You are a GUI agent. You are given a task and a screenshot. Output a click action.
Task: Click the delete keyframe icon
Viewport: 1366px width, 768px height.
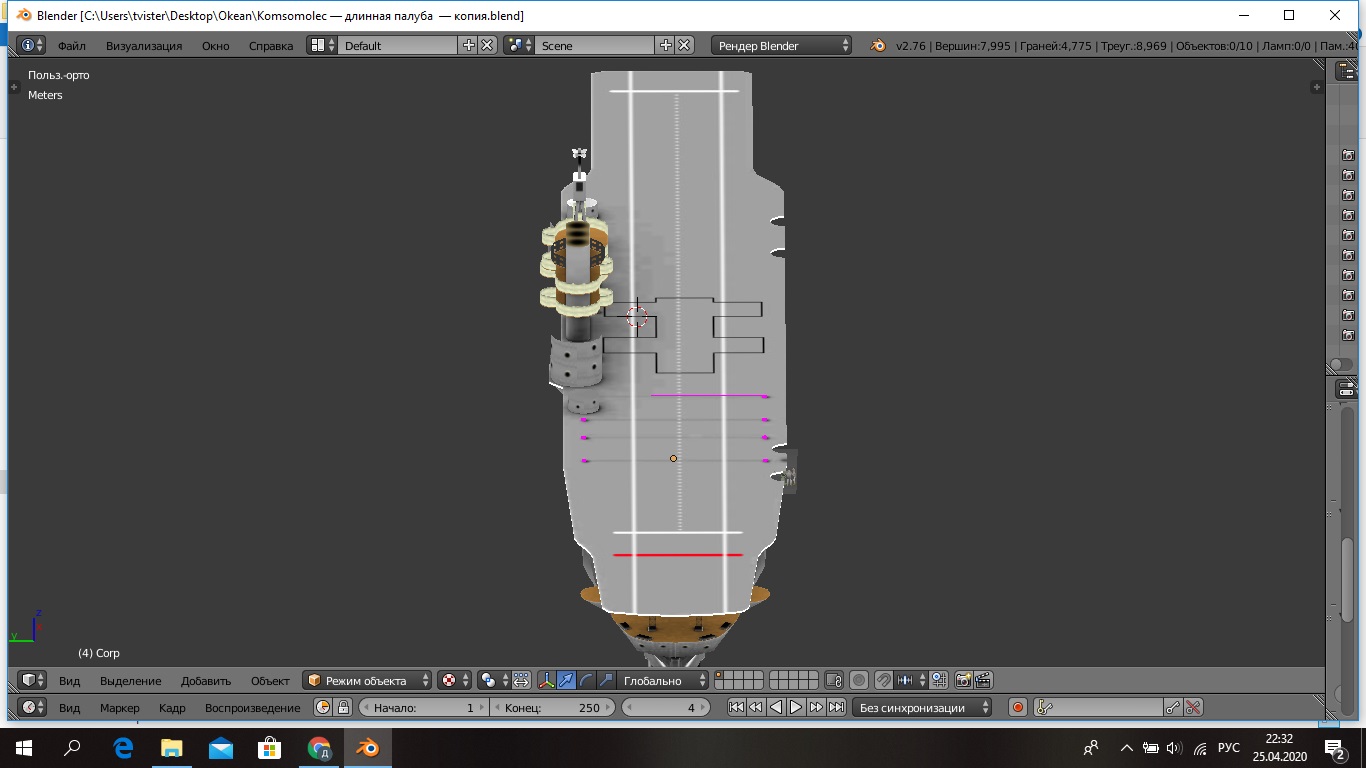1193,707
